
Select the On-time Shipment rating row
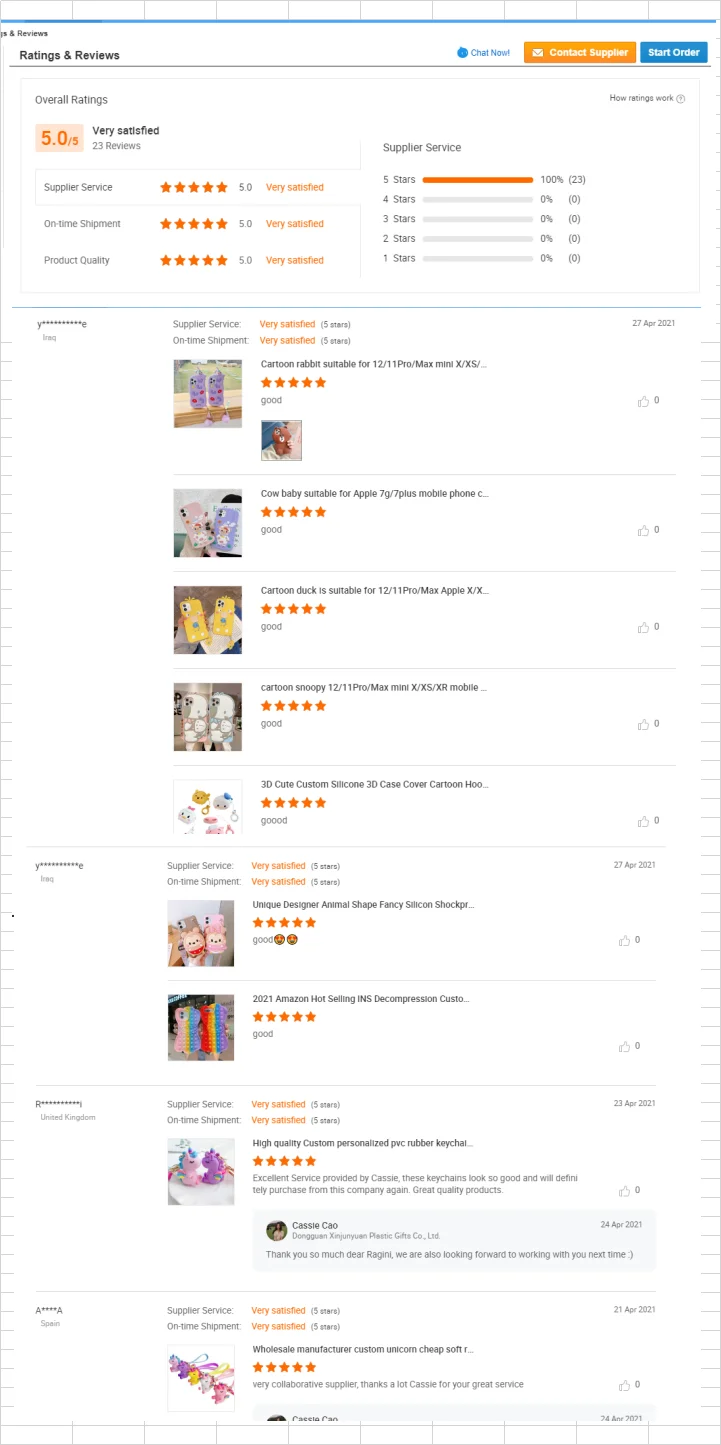tap(191, 224)
